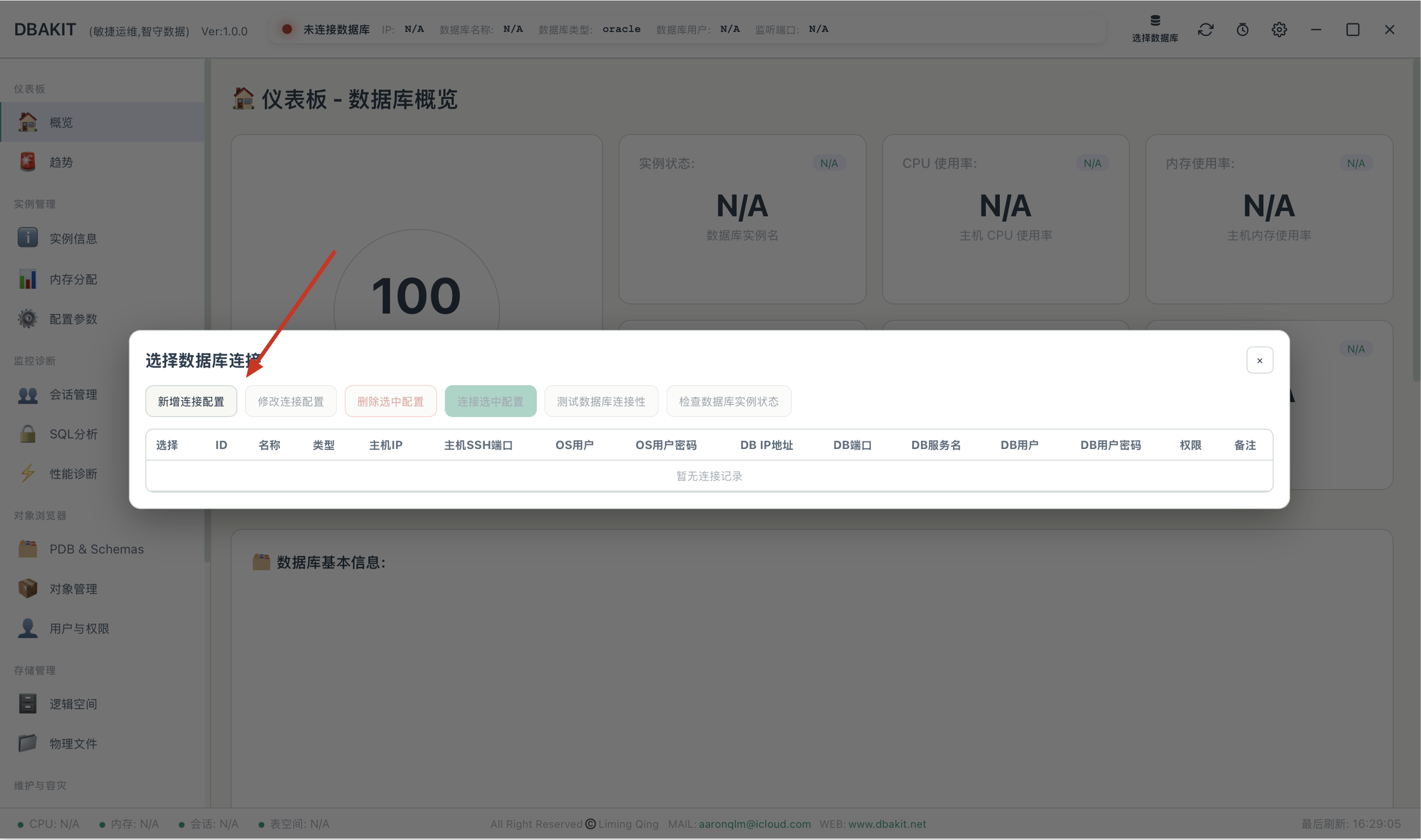The height and width of the screenshot is (840, 1421).
Task: Click the 100 health score gauge
Action: [416, 296]
